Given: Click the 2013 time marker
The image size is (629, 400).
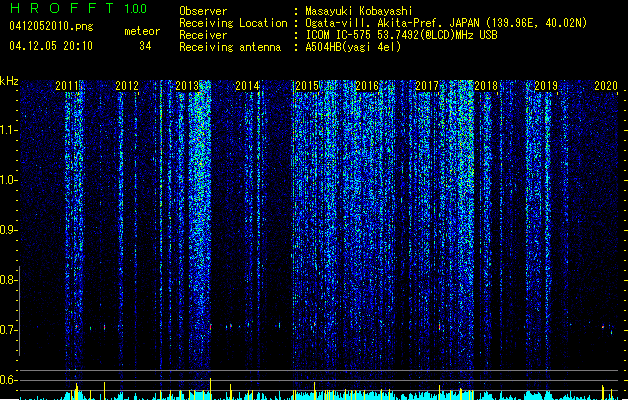Looking at the screenshot, I should tap(187, 85).
